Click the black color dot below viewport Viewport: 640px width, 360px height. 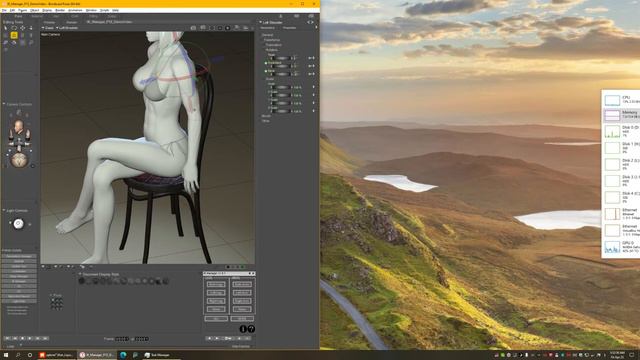(228, 267)
